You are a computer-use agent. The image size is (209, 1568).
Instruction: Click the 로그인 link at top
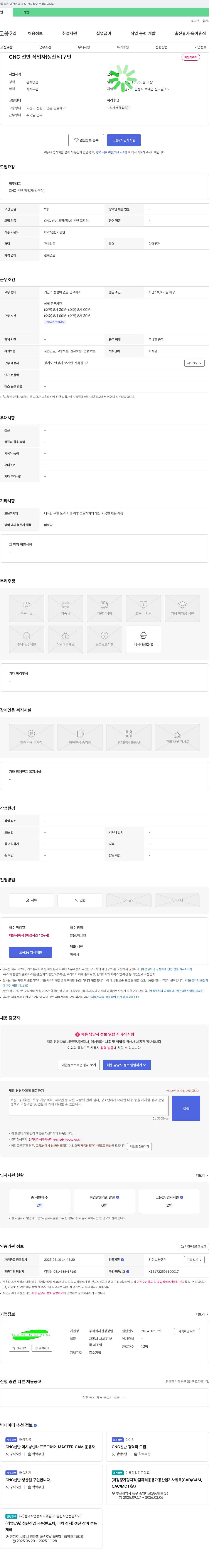tap(195, 21)
